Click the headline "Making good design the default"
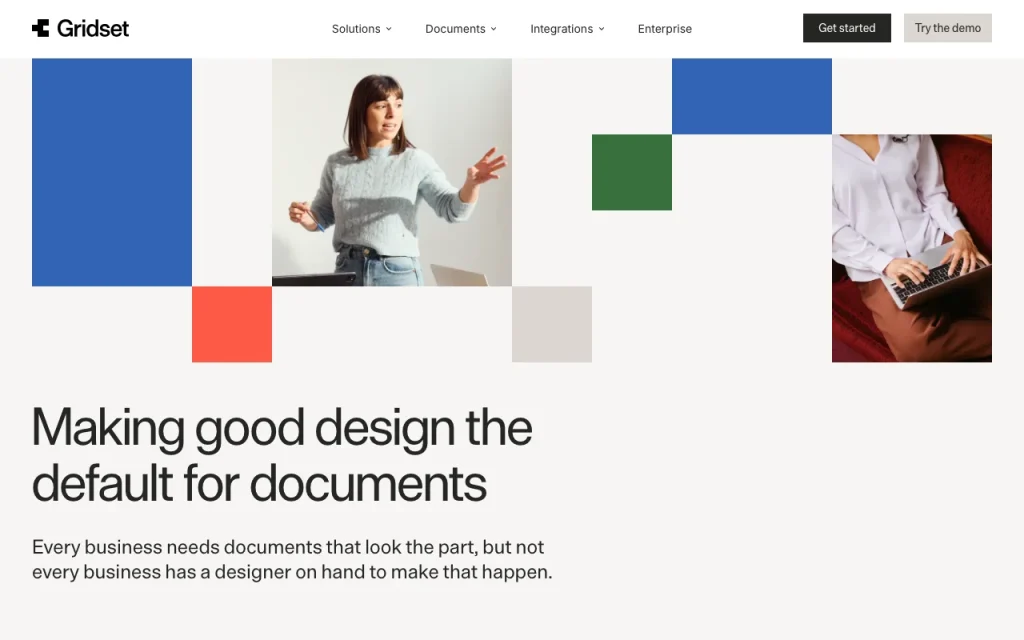This screenshot has width=1024, height=640. click(x=282, y=455)
